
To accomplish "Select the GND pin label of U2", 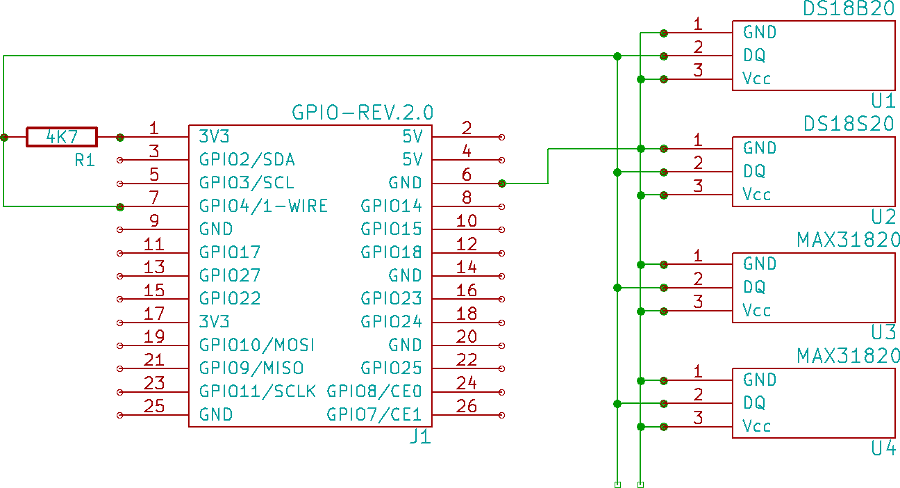I will click(x=760, y=148).
